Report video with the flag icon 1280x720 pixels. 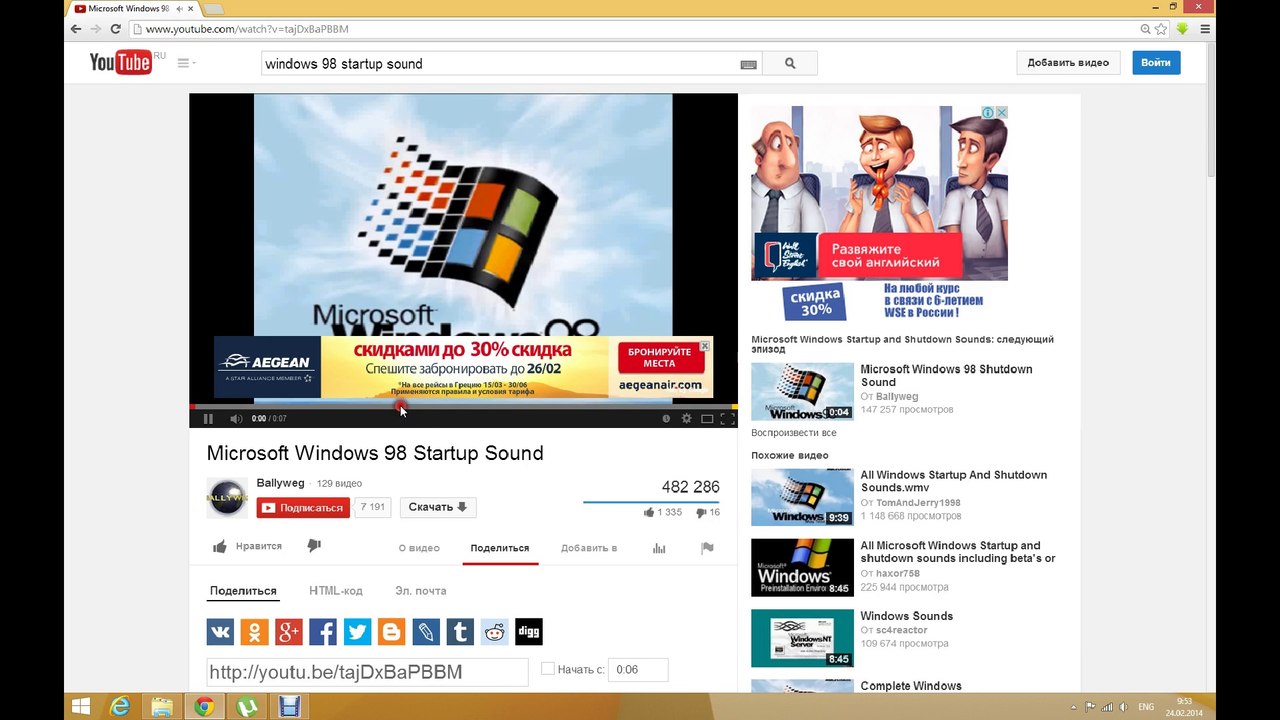pos(707,548)
